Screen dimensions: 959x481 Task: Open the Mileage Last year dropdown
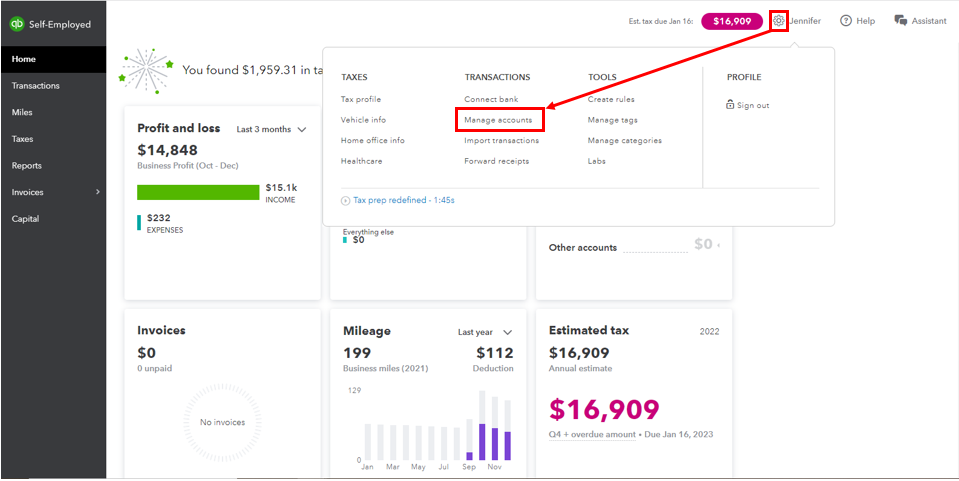click(x=485, y=332)
